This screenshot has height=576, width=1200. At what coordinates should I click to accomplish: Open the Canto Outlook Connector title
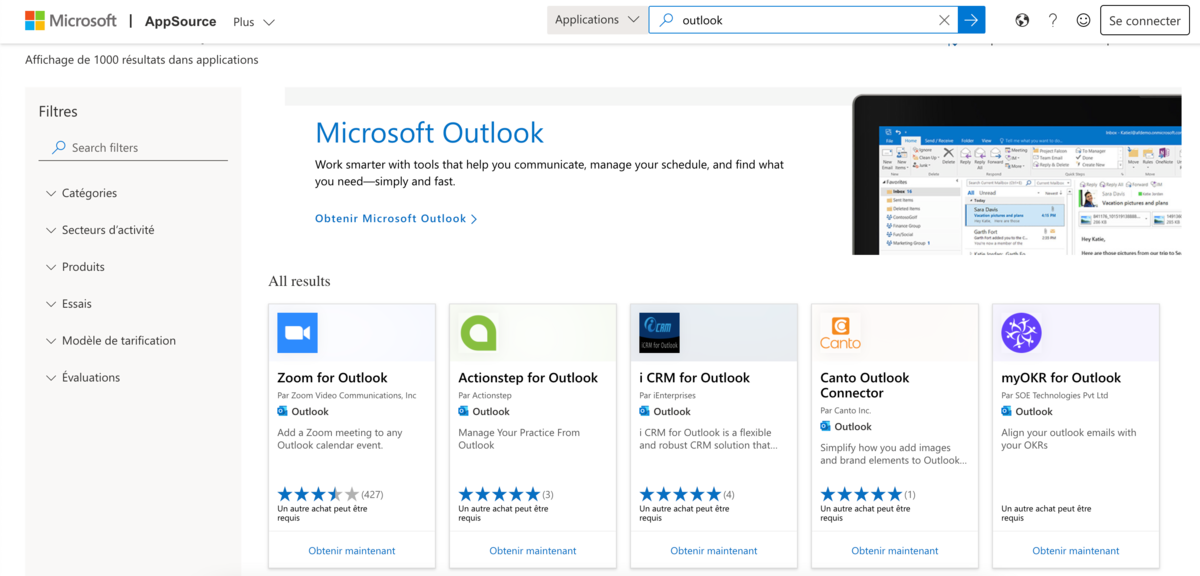pyautogui.click(x=865, y=385)
